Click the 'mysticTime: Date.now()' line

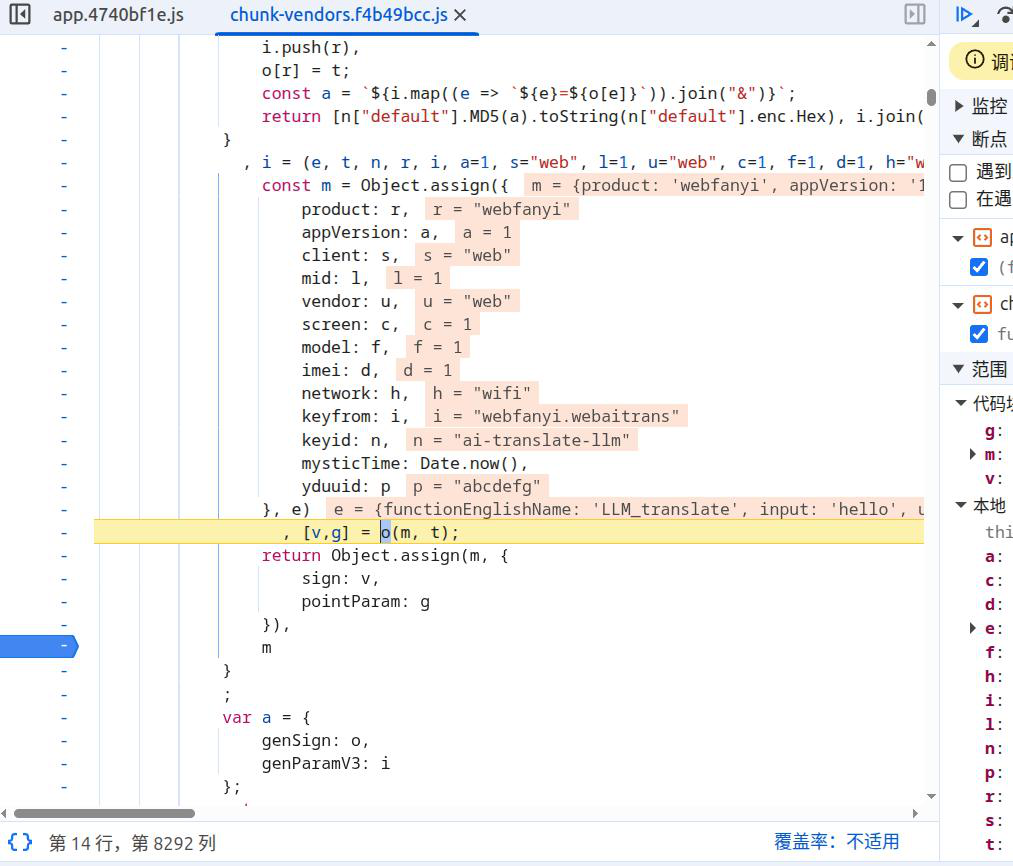tap(414, 463)
